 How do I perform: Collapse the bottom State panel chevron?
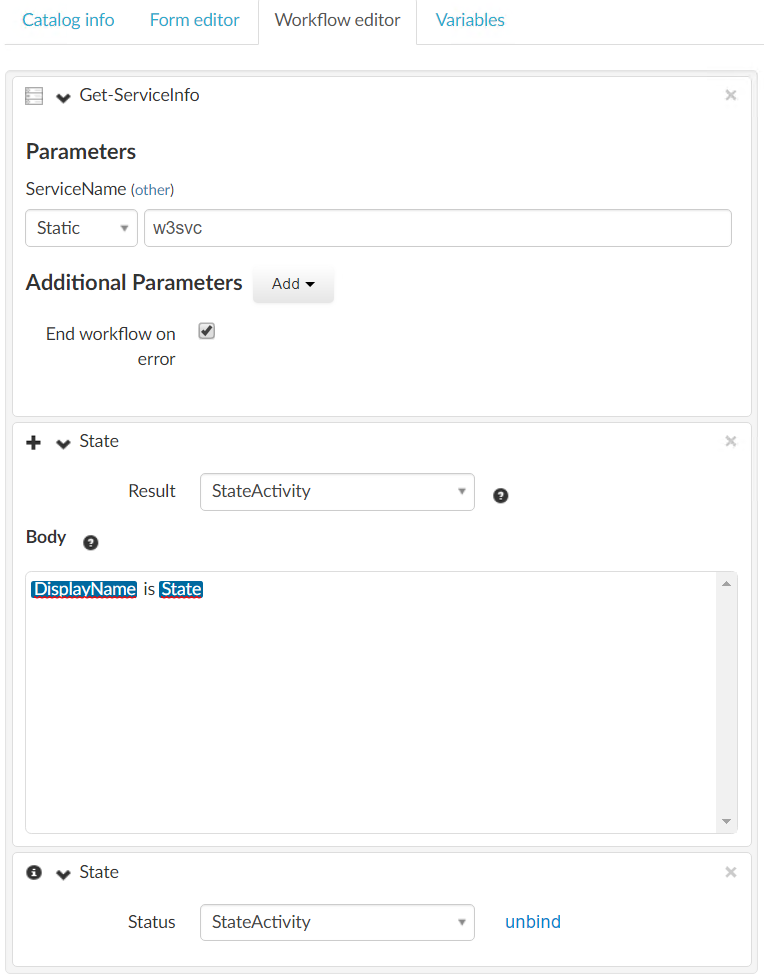tap(63, 874)
